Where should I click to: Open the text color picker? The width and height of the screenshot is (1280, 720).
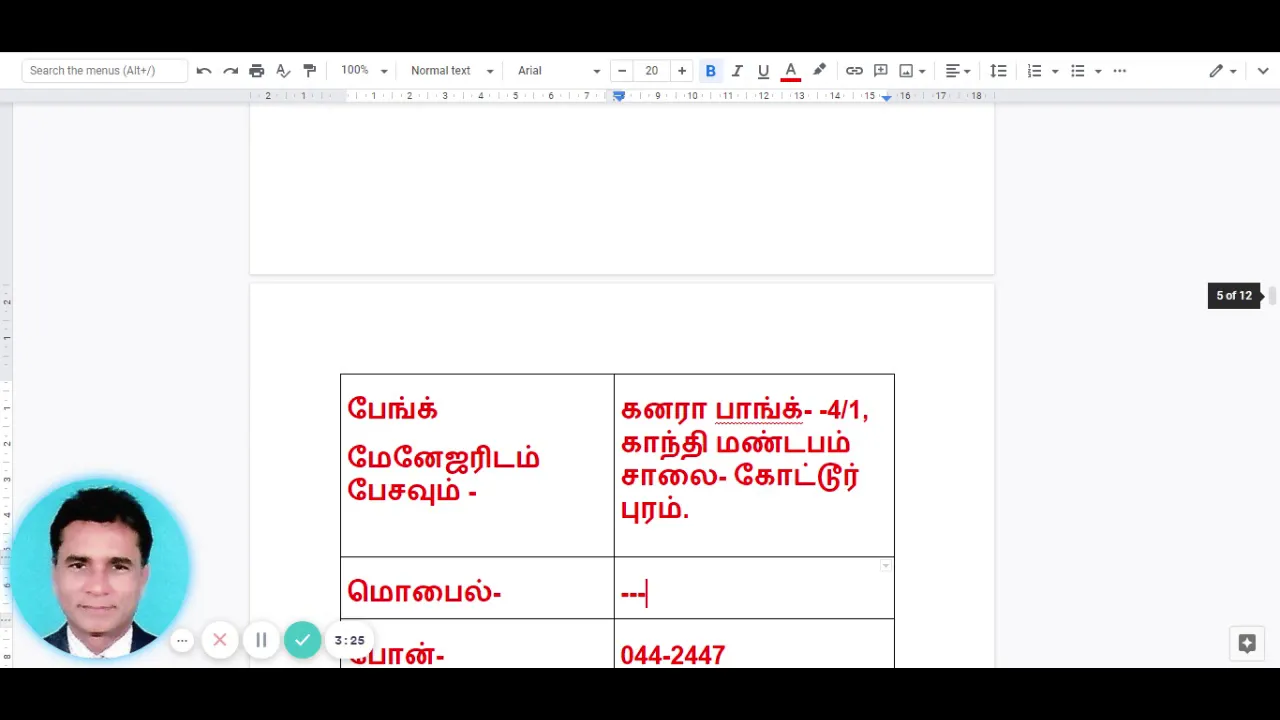[791, 71]
